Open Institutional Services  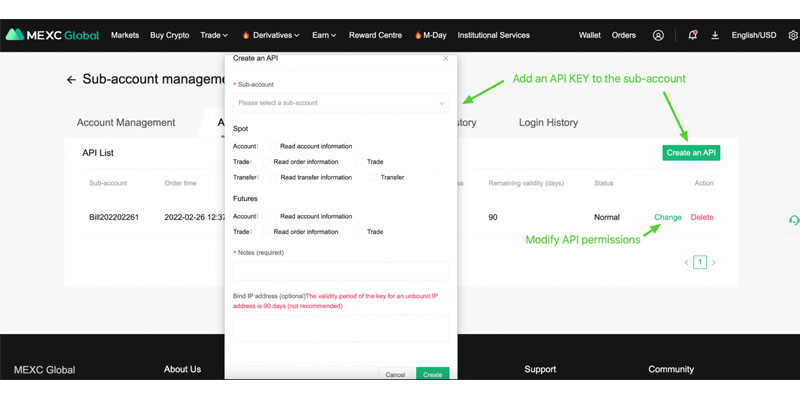pyautogui.click(x=493, y=35)
